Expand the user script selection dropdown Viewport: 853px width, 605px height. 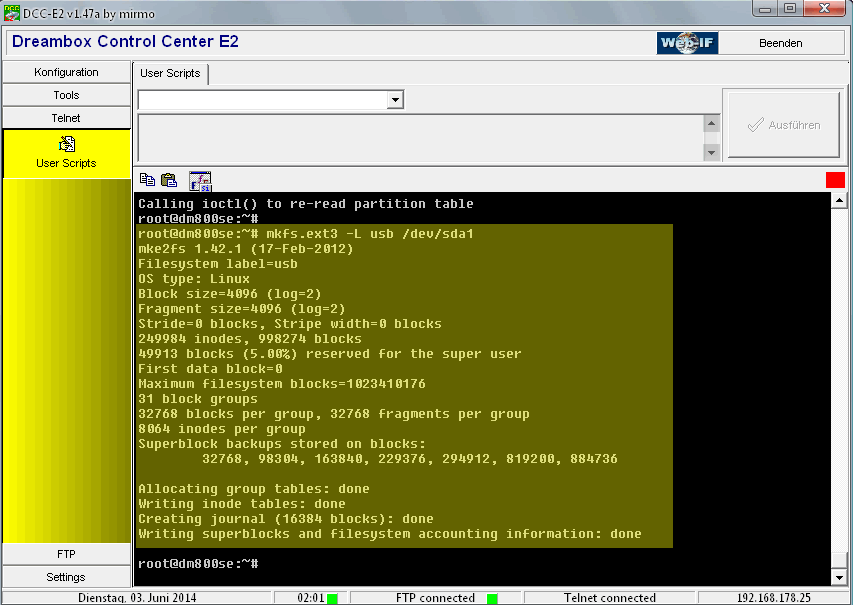click(x=395, y=100)
